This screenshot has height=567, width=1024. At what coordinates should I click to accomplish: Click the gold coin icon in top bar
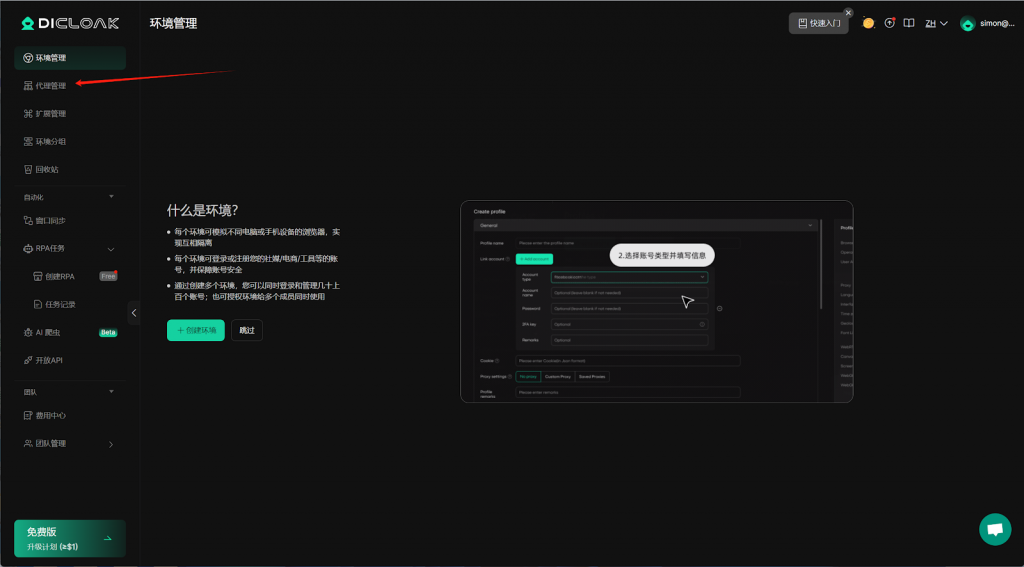868,23
